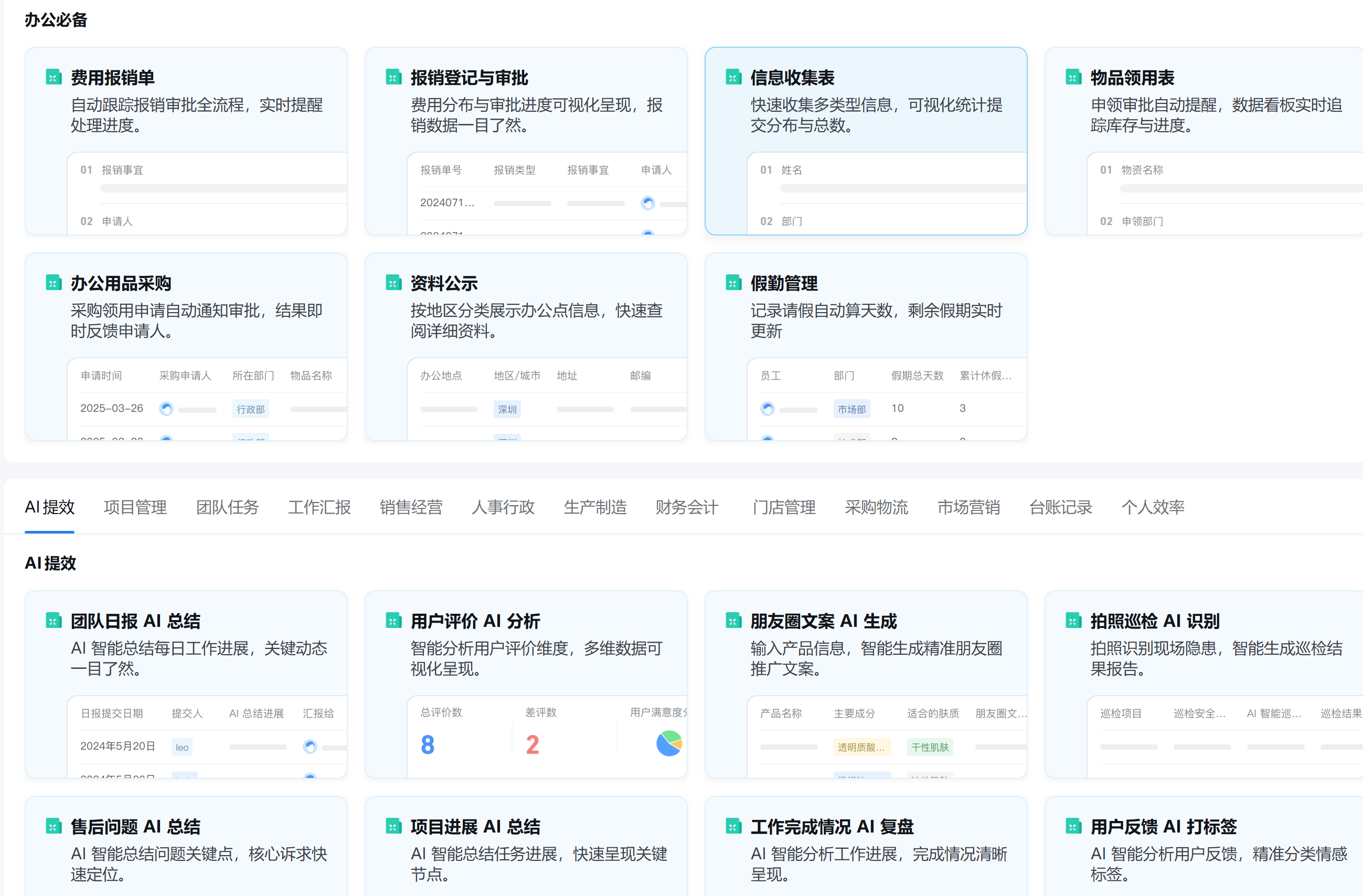This screenshot has width=1363, height=896.
Task: Click the 售后问题 AI 总结 card title
Action: pos(136,827)
